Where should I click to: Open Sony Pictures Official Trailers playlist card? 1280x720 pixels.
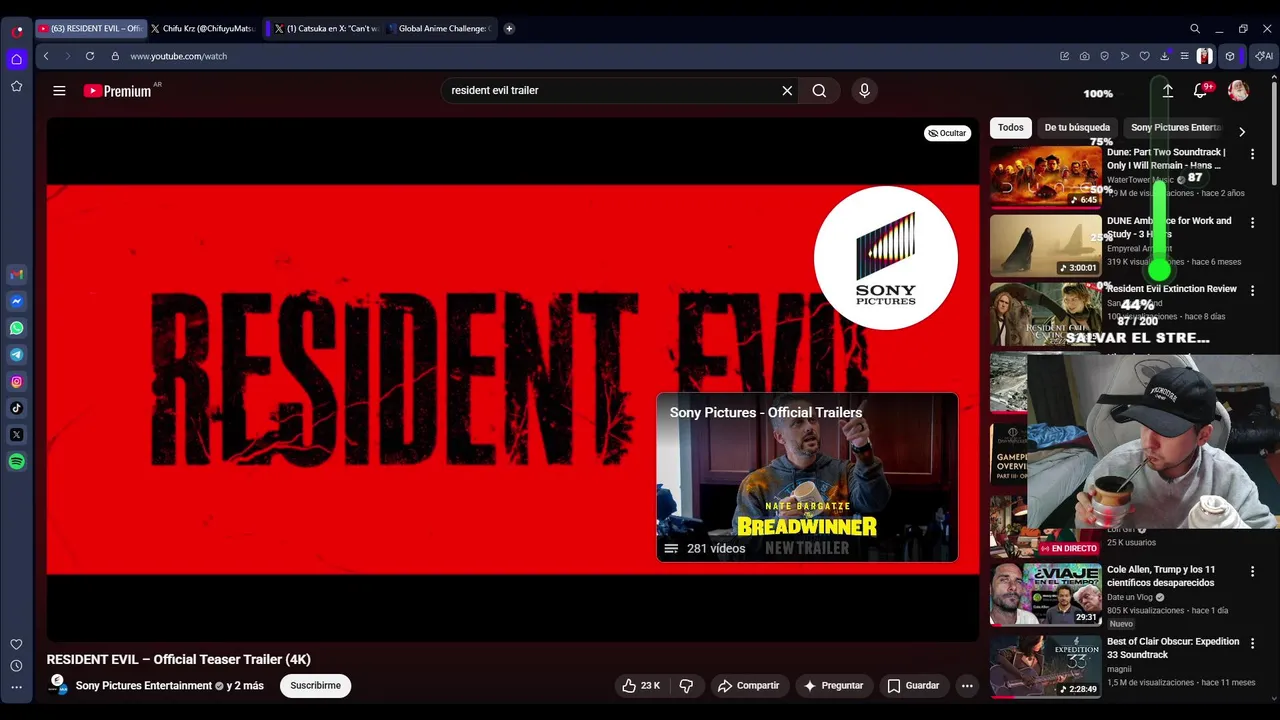807,477
